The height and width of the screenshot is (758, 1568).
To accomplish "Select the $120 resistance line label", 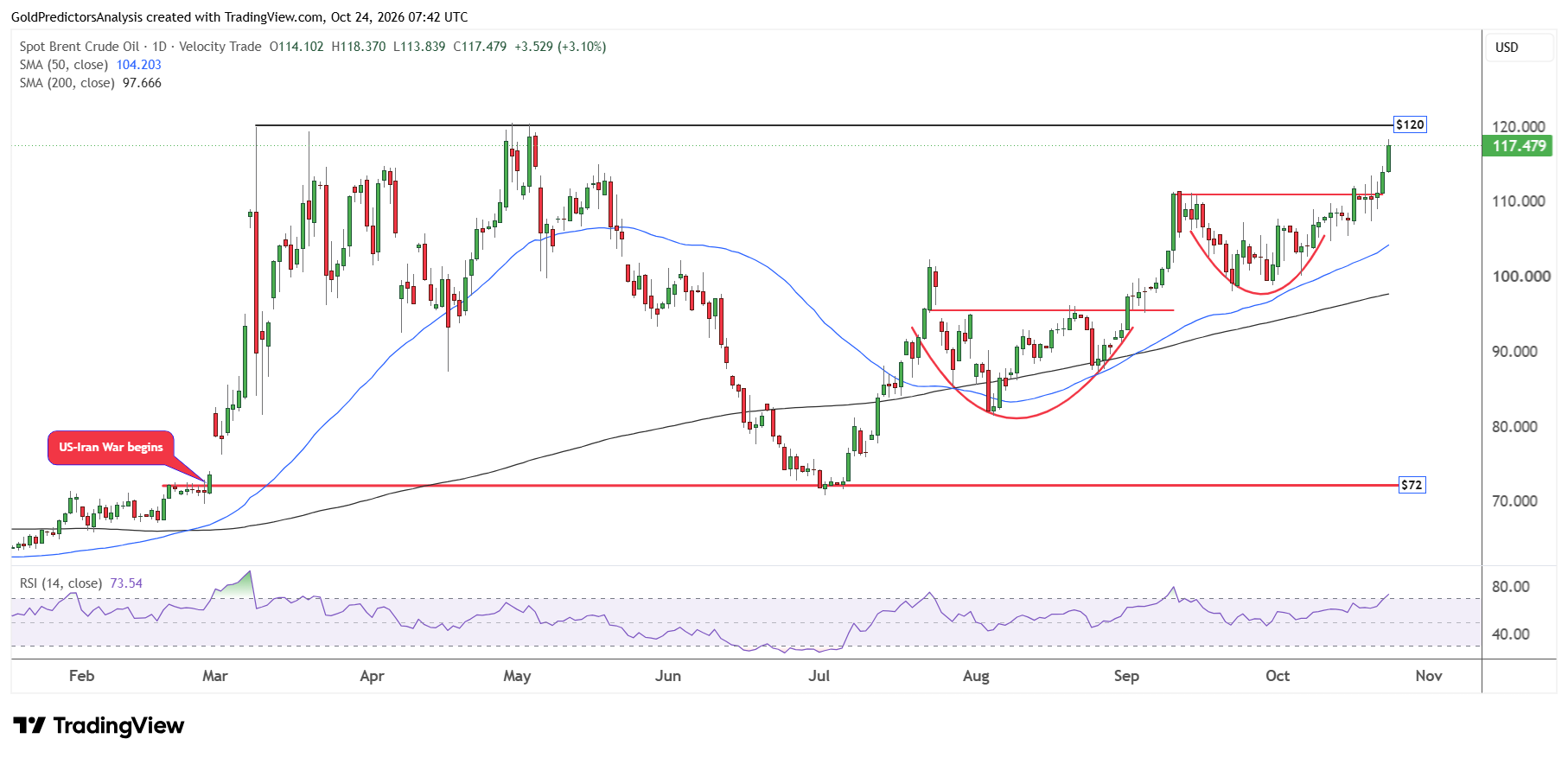I will click(1410, 124).
